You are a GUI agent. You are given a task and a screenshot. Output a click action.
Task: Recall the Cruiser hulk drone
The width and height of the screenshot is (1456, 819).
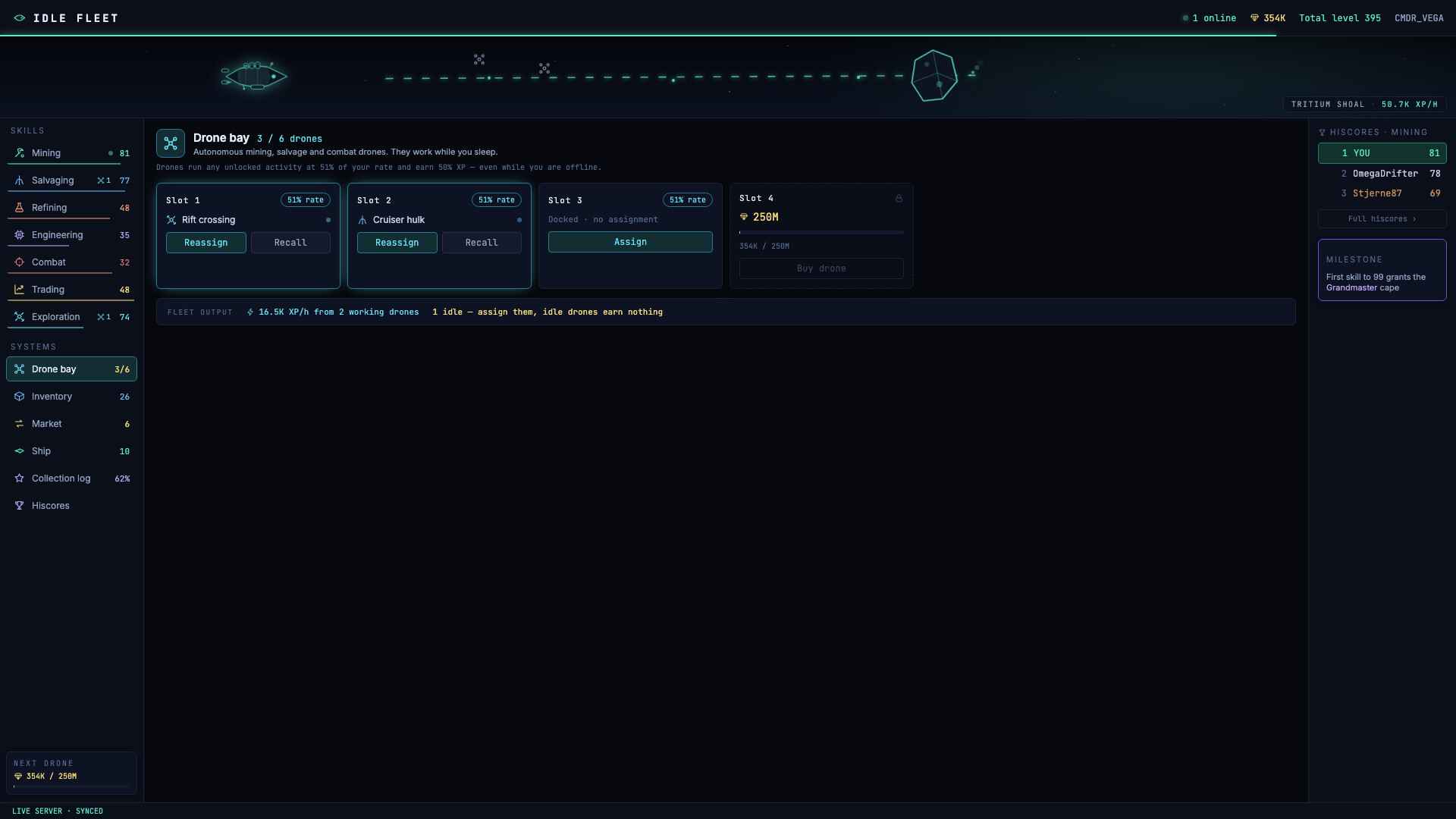click(x=482, y=243)
